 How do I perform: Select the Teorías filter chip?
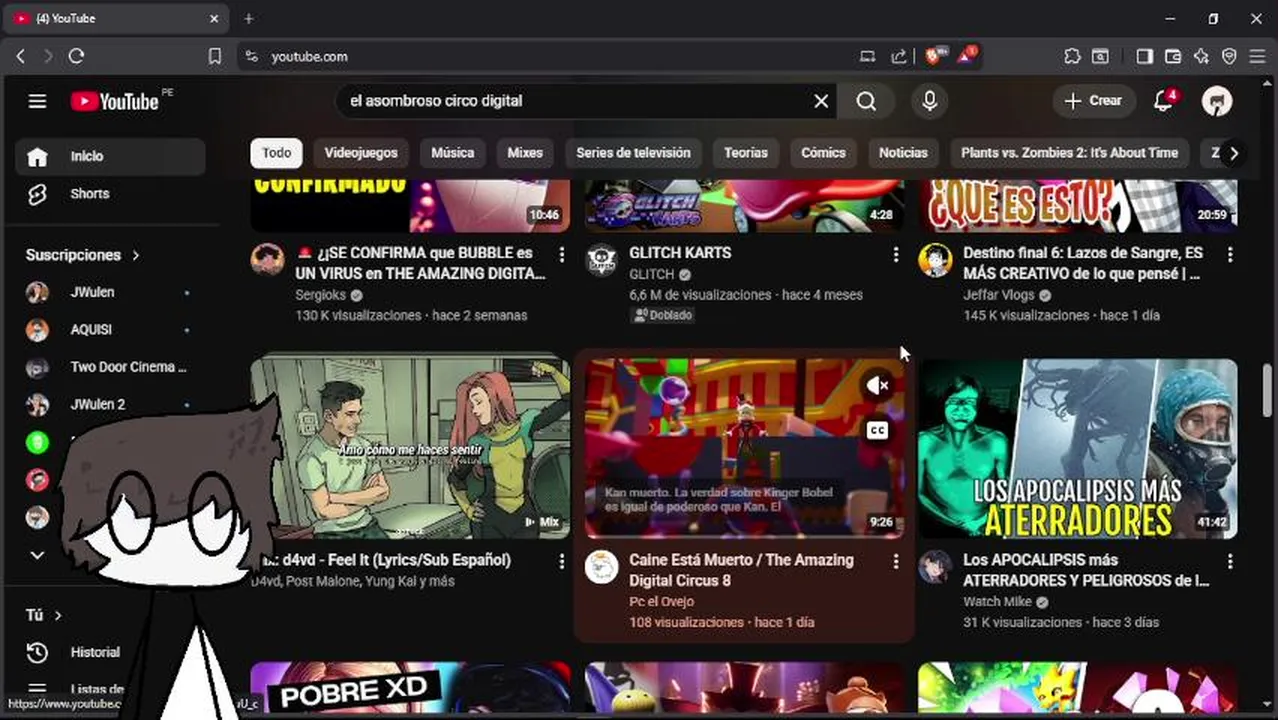click(x=746, y=153)
